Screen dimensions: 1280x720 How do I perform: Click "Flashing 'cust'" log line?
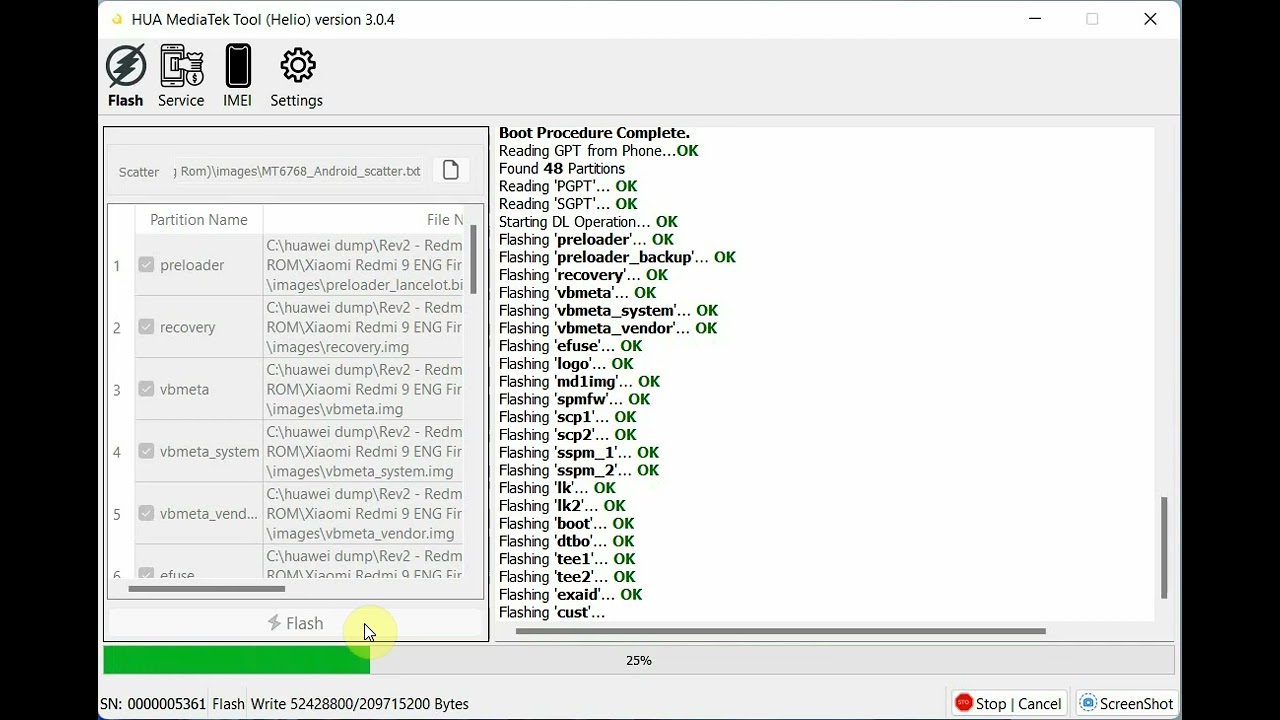coord(552,612)
